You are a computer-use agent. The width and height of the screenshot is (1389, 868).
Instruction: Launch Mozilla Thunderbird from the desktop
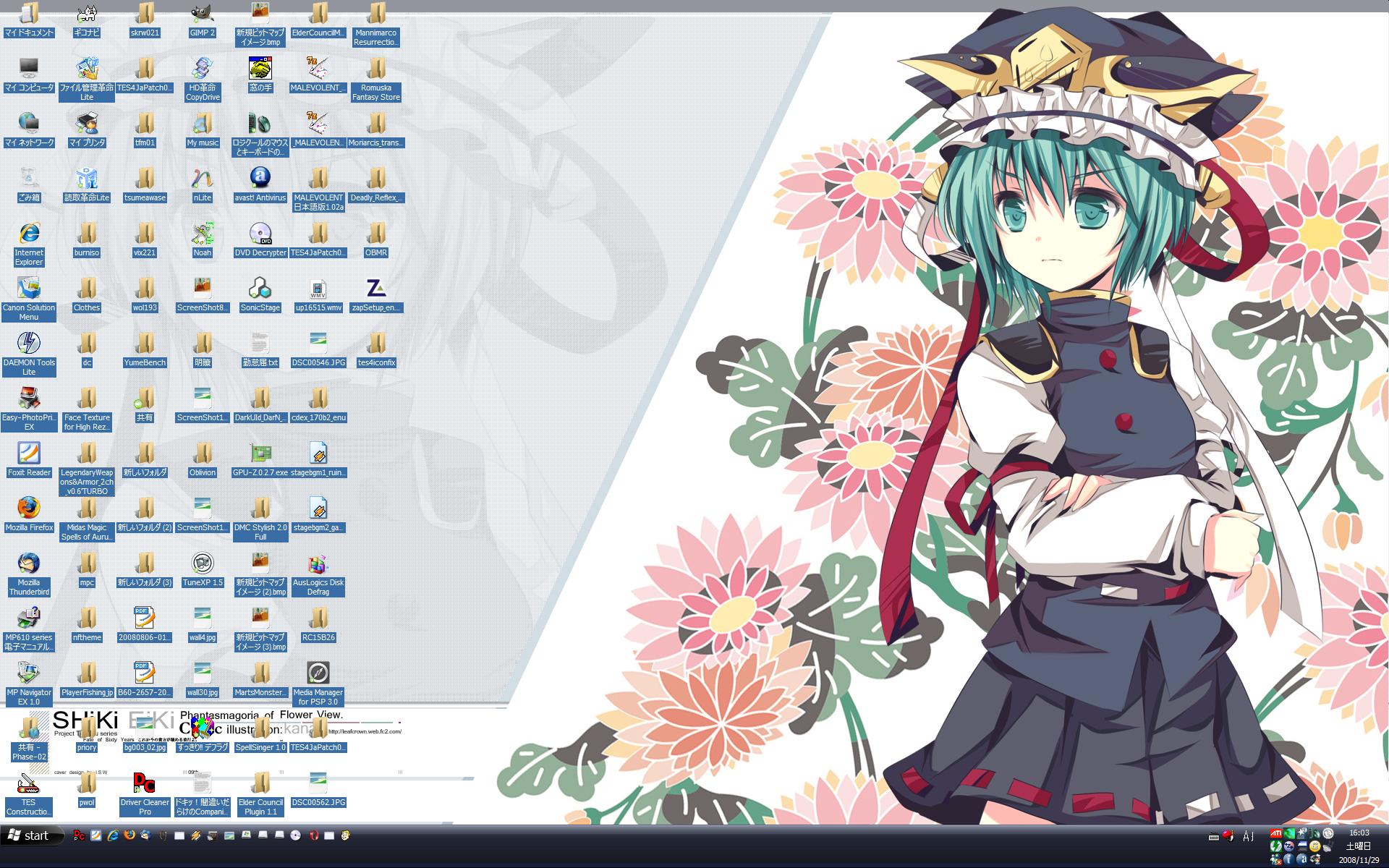(29, 574)
